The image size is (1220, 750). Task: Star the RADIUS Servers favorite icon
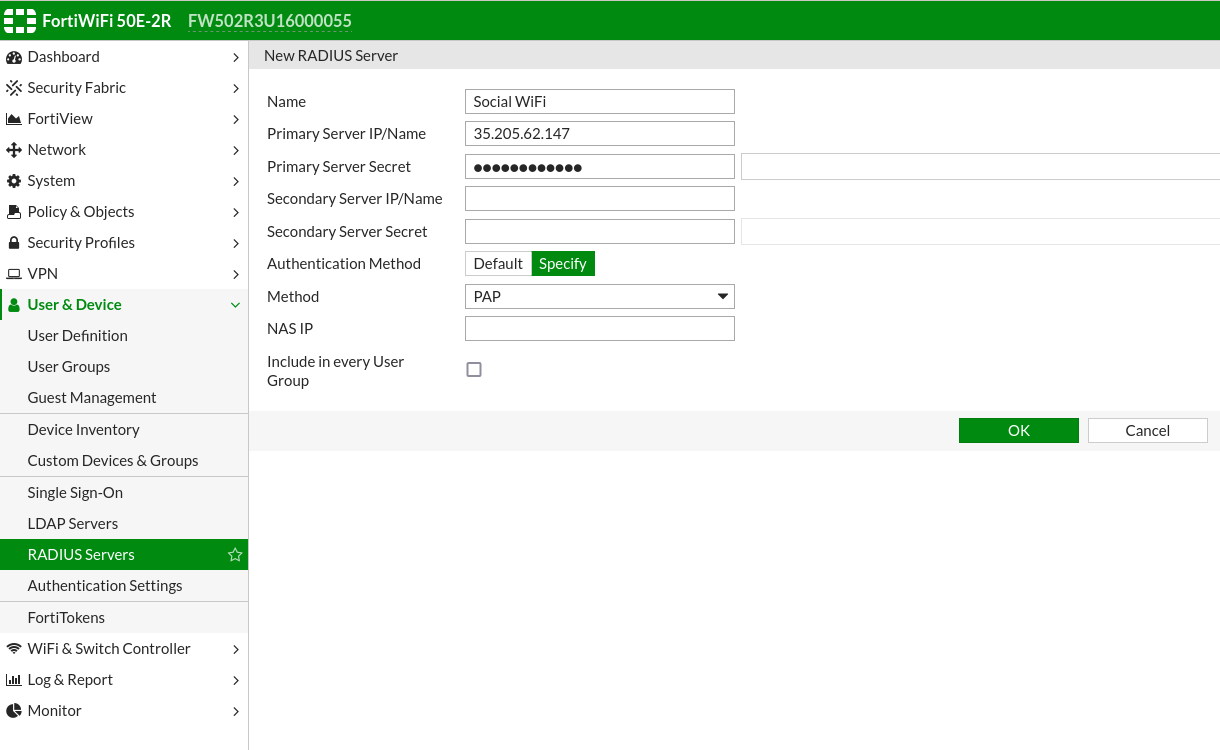tap(235, 555)
